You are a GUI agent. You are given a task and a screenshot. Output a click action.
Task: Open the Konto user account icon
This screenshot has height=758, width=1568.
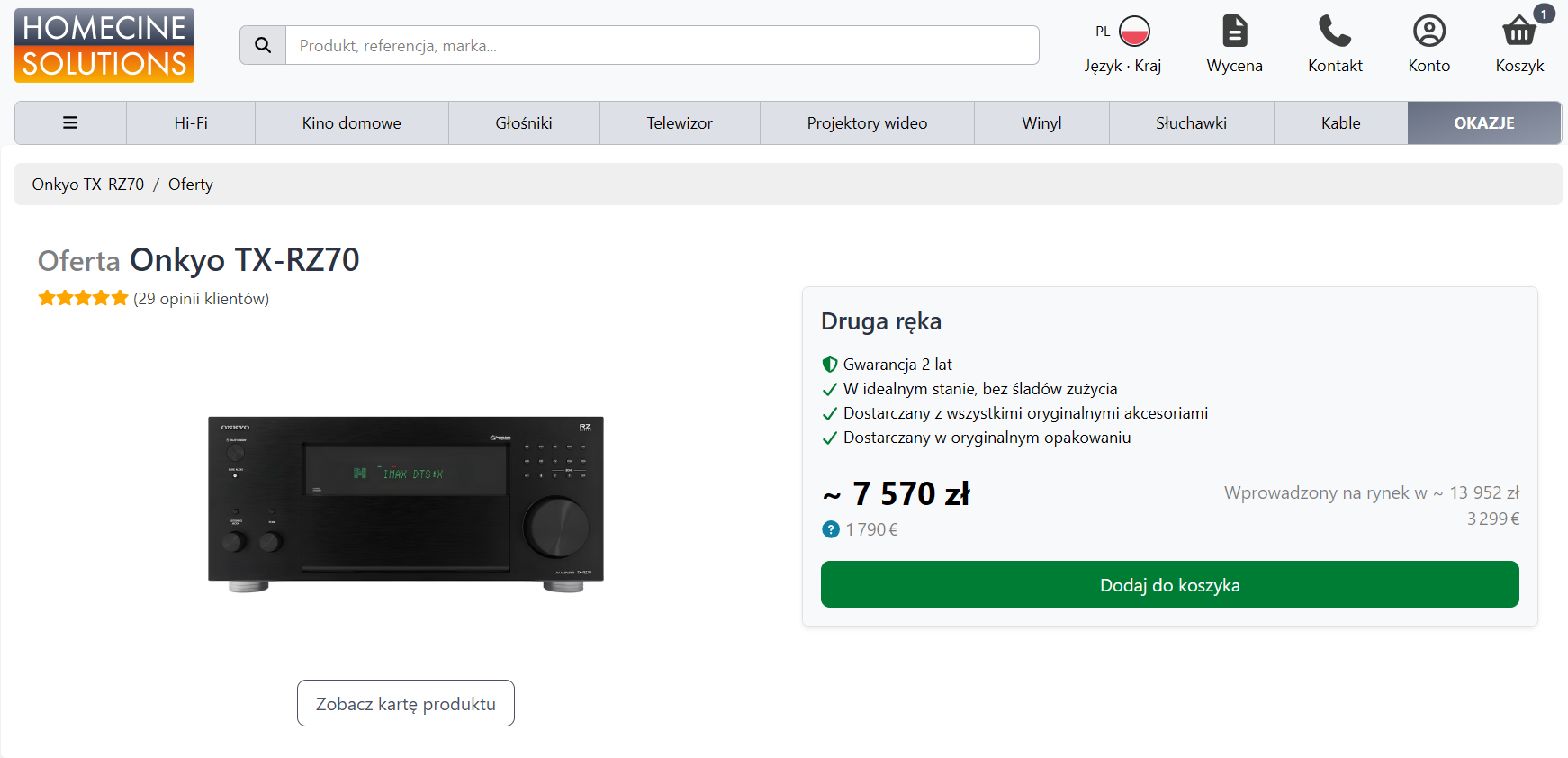[x=1428, y=32]
